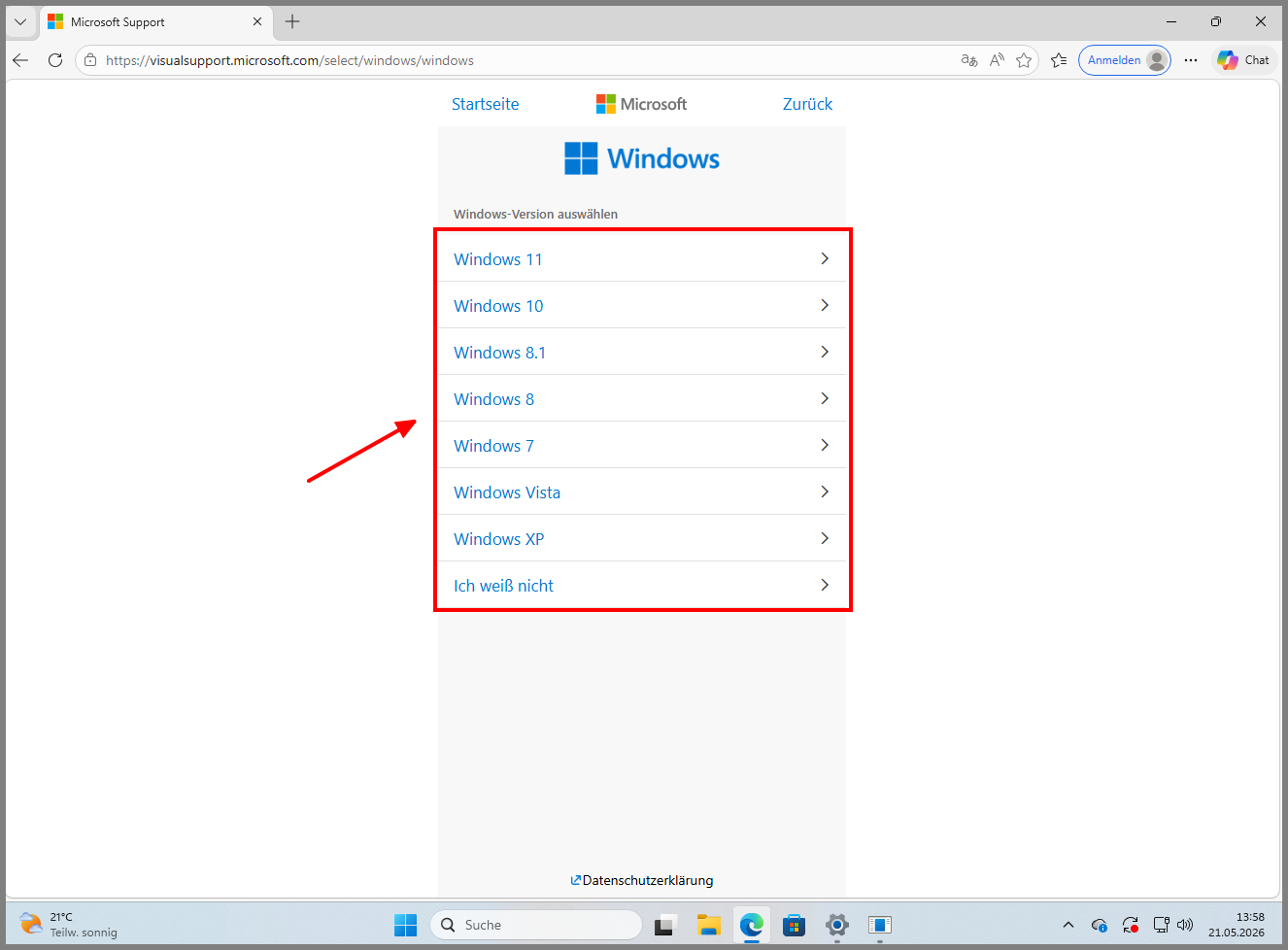Open the Windows Start menu
The height and width of the screenshot is (950, 1288).
[x=405, y=925]
